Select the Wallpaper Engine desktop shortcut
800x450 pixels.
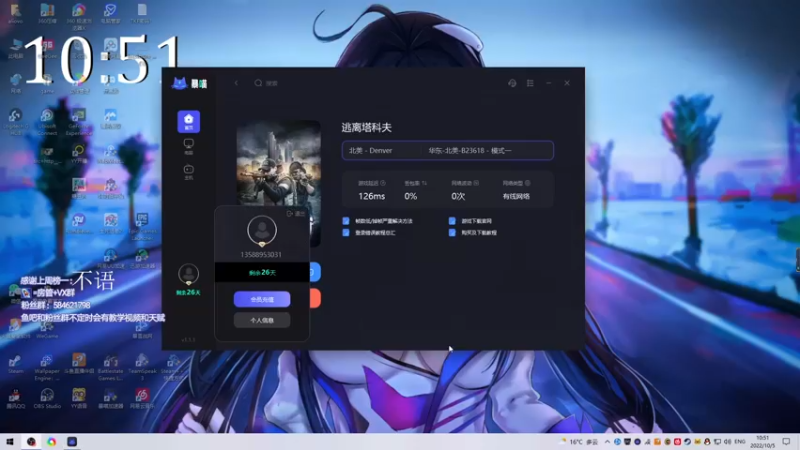click(47, 367)
